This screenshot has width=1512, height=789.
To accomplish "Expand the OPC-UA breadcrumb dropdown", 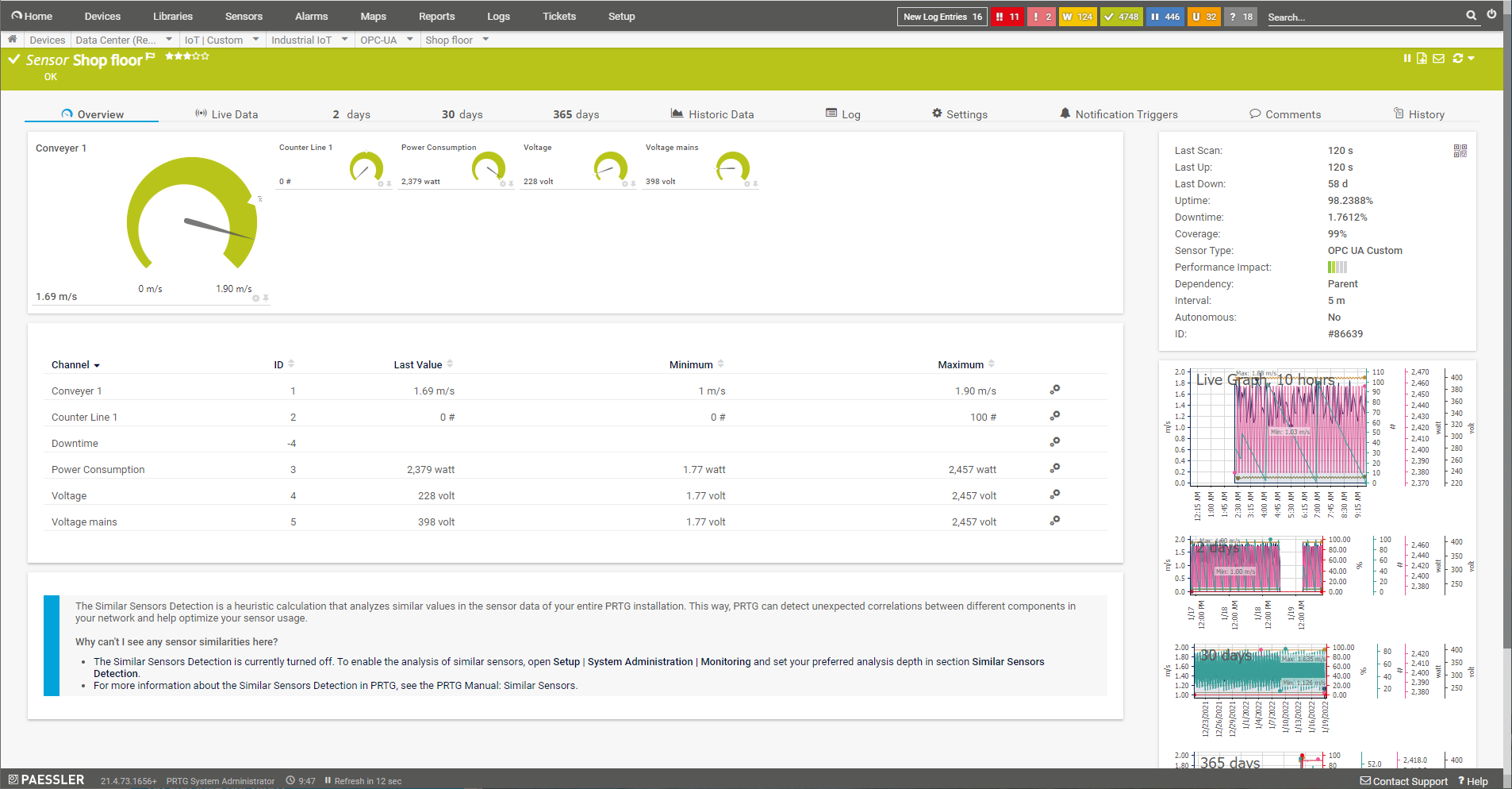I will 410,40.
